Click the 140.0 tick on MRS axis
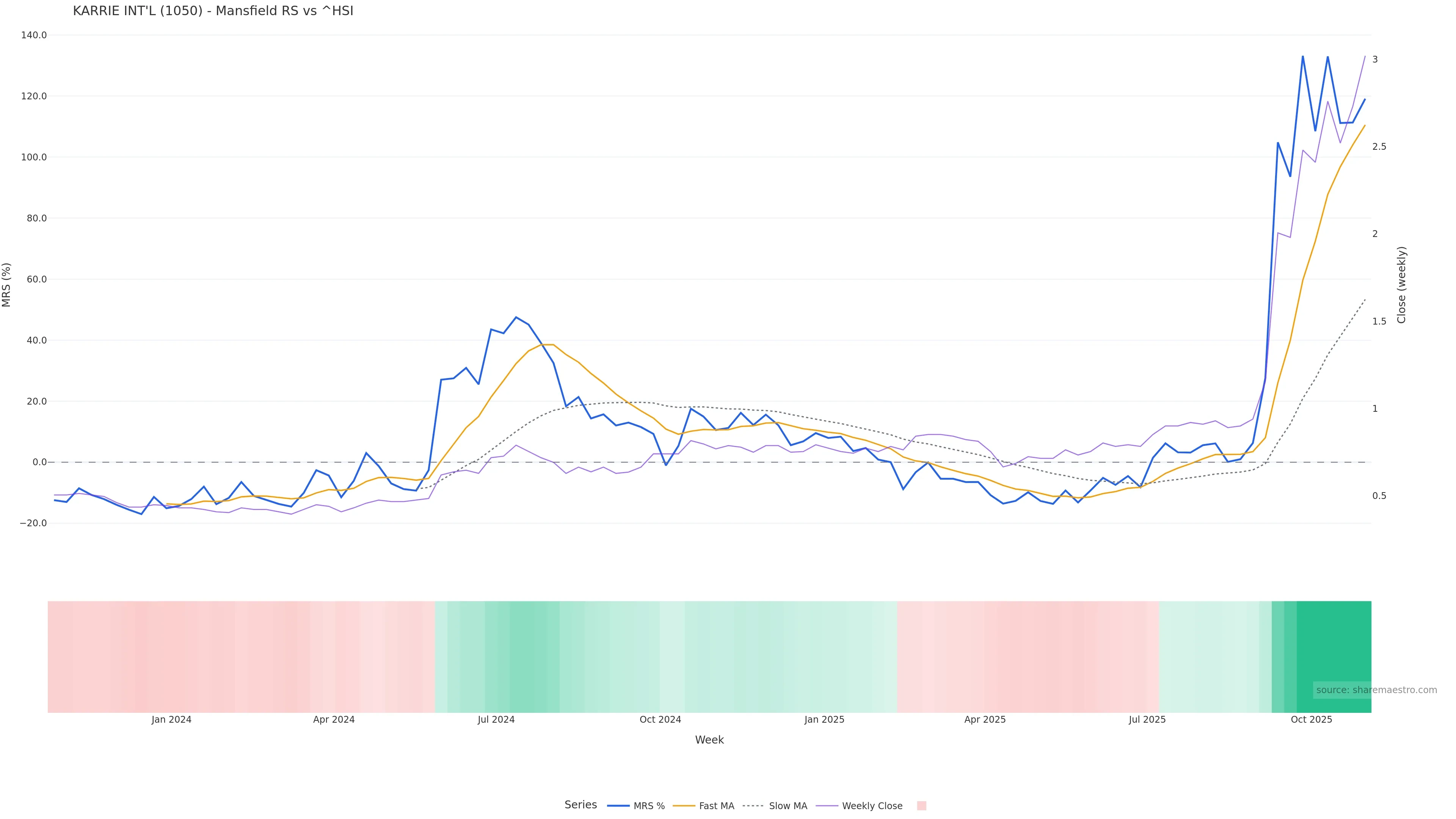This screenshot has width=1456, height=819. (34, 35)
